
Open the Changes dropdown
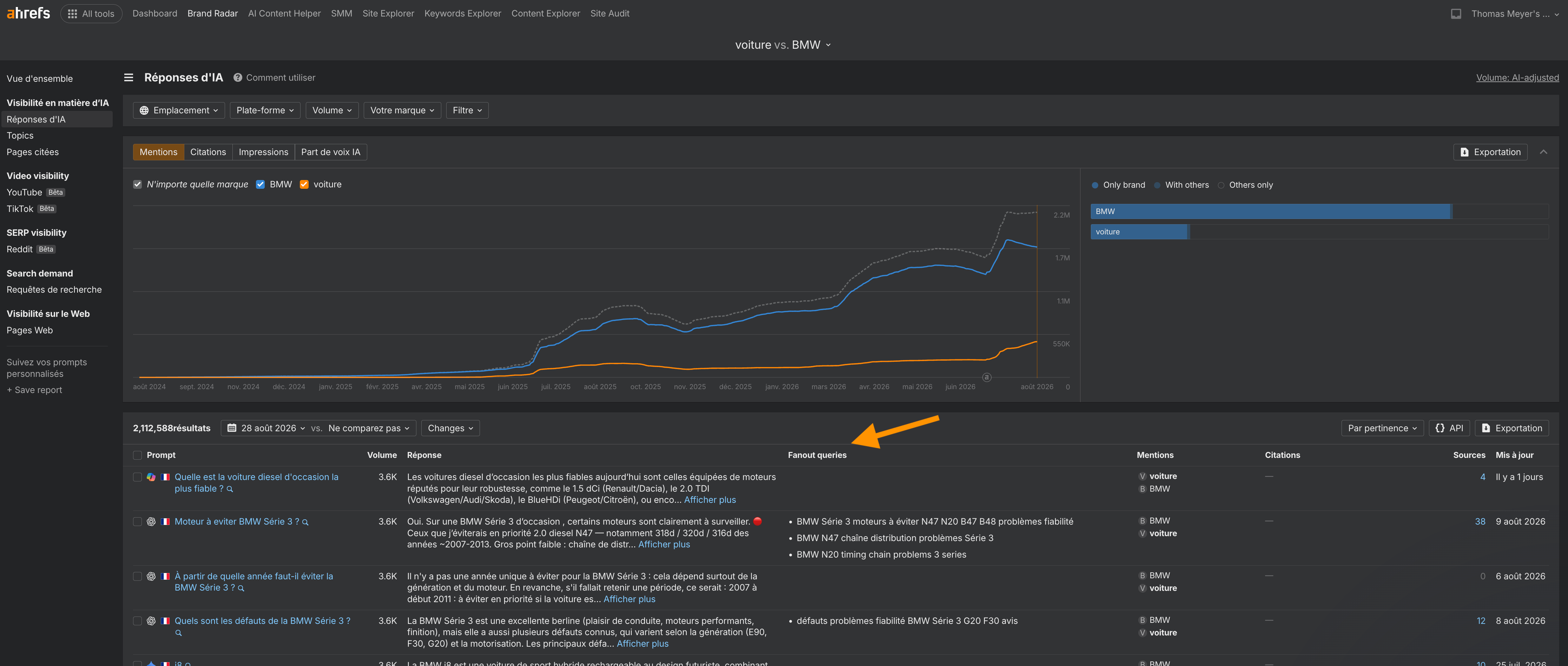click(x=450, y=428)
